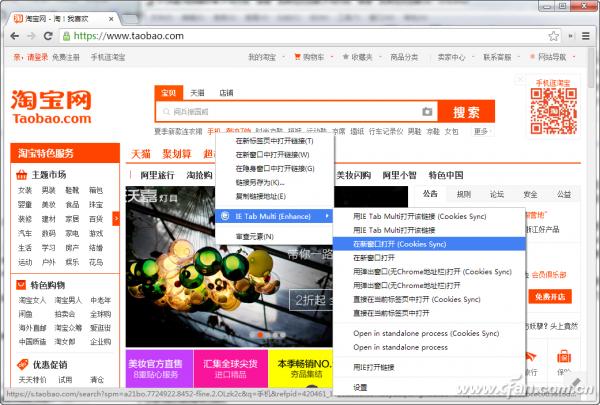Switch to the 规则 tab

pyautogui.click(x=464, y=194)
